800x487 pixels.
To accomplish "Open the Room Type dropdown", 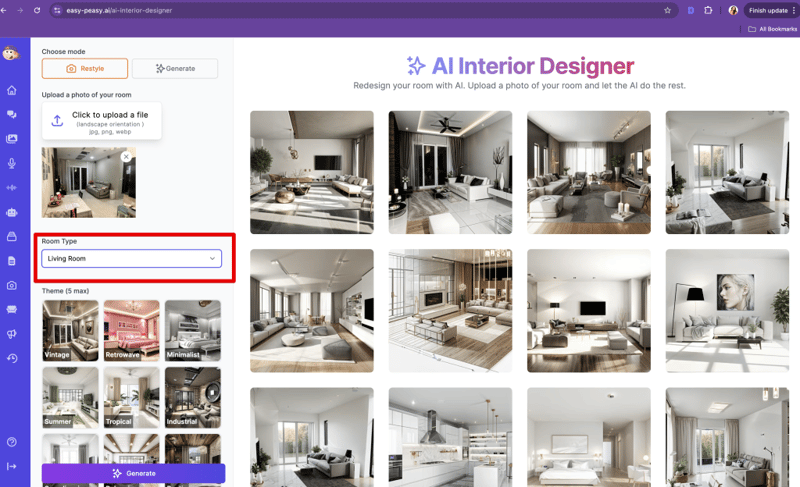I will (x=131, y=259).
